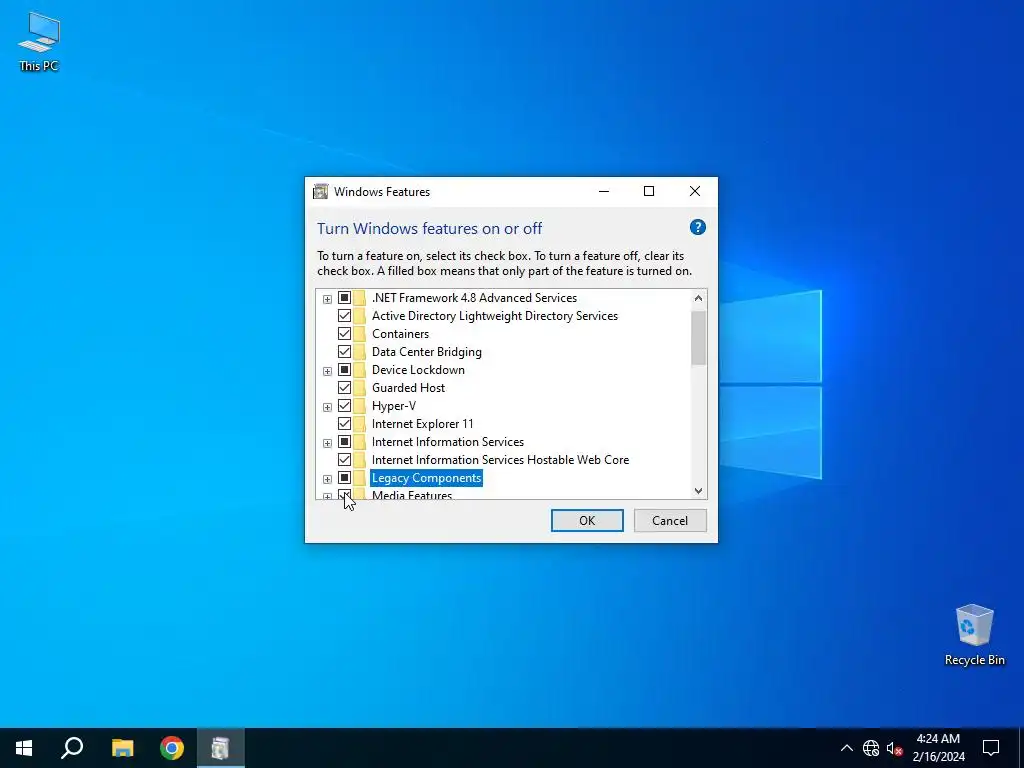Open This PC desktop icon

tap(39, 42)
